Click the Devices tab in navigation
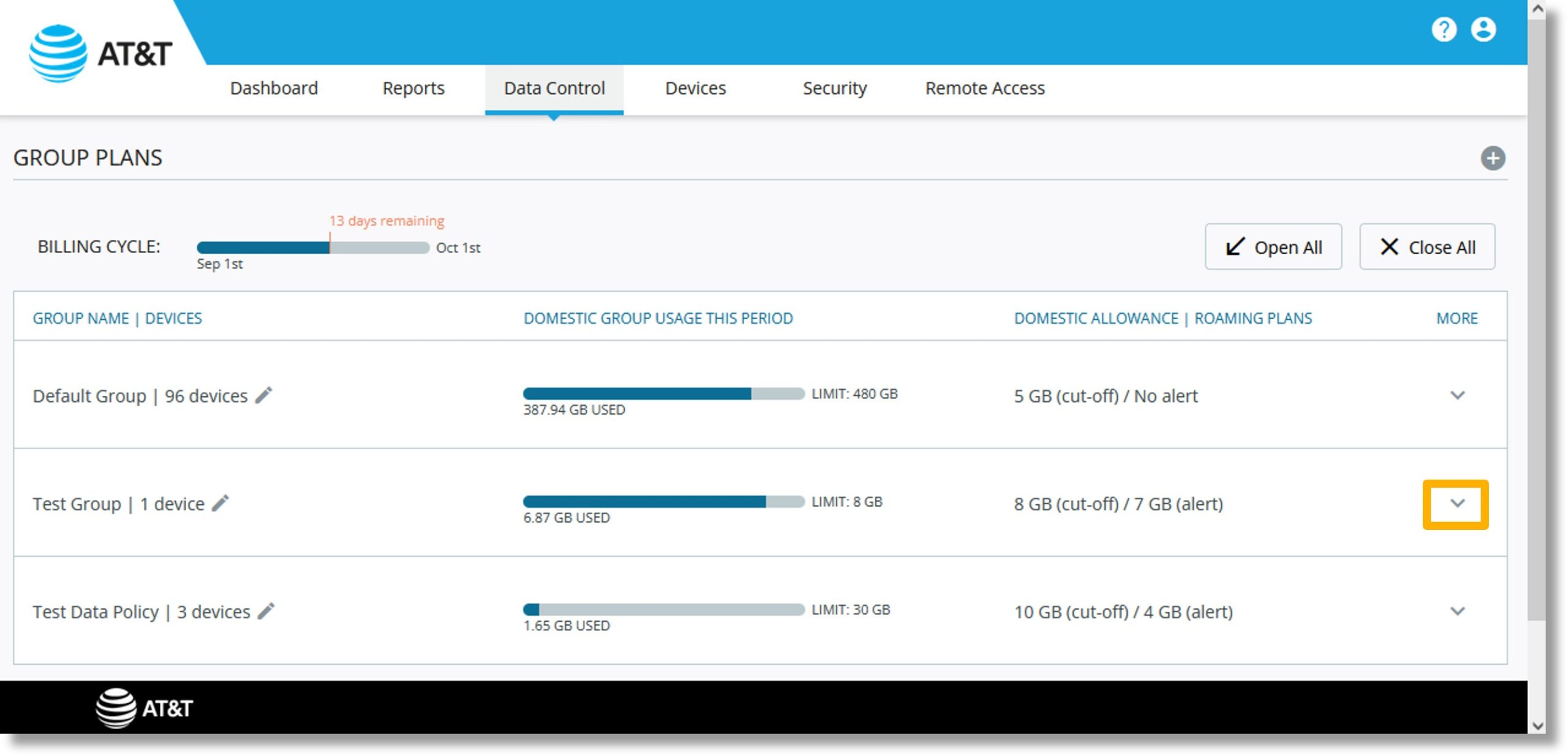 pos(698,88)
